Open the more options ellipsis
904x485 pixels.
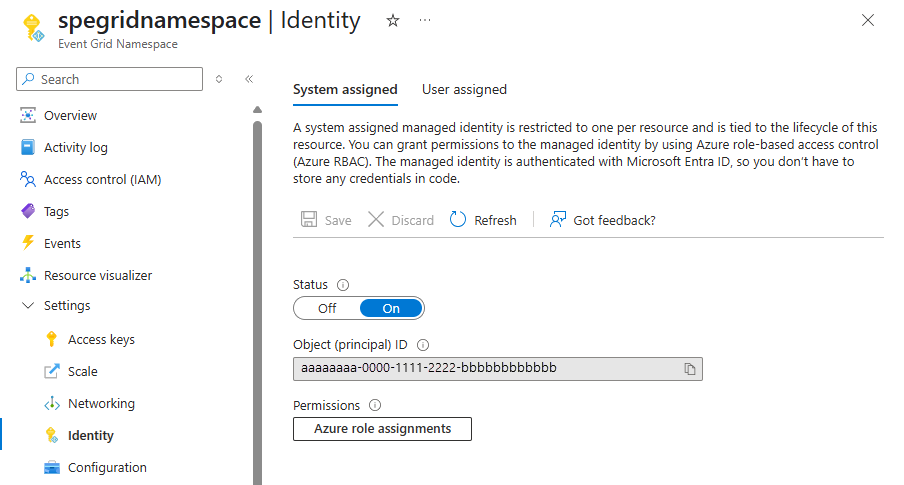425,21
